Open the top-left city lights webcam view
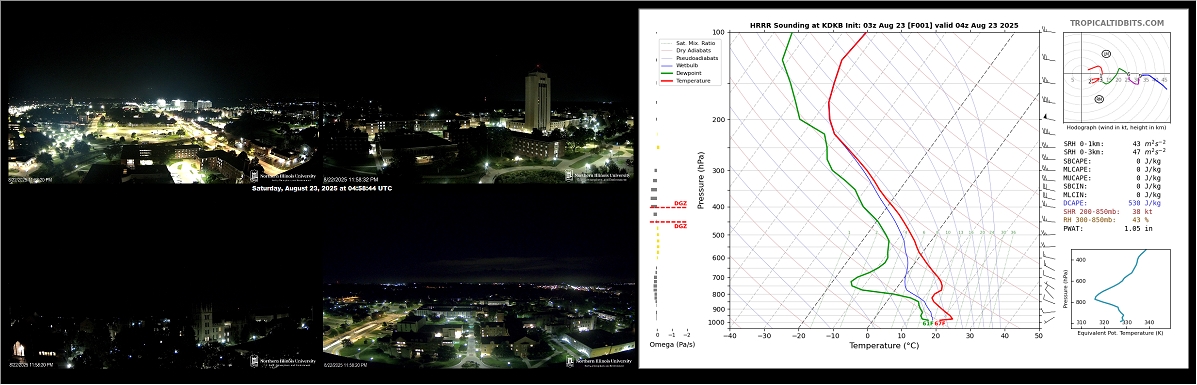The width and height of the screenshot is (1197, 385). tap(164, 141)
